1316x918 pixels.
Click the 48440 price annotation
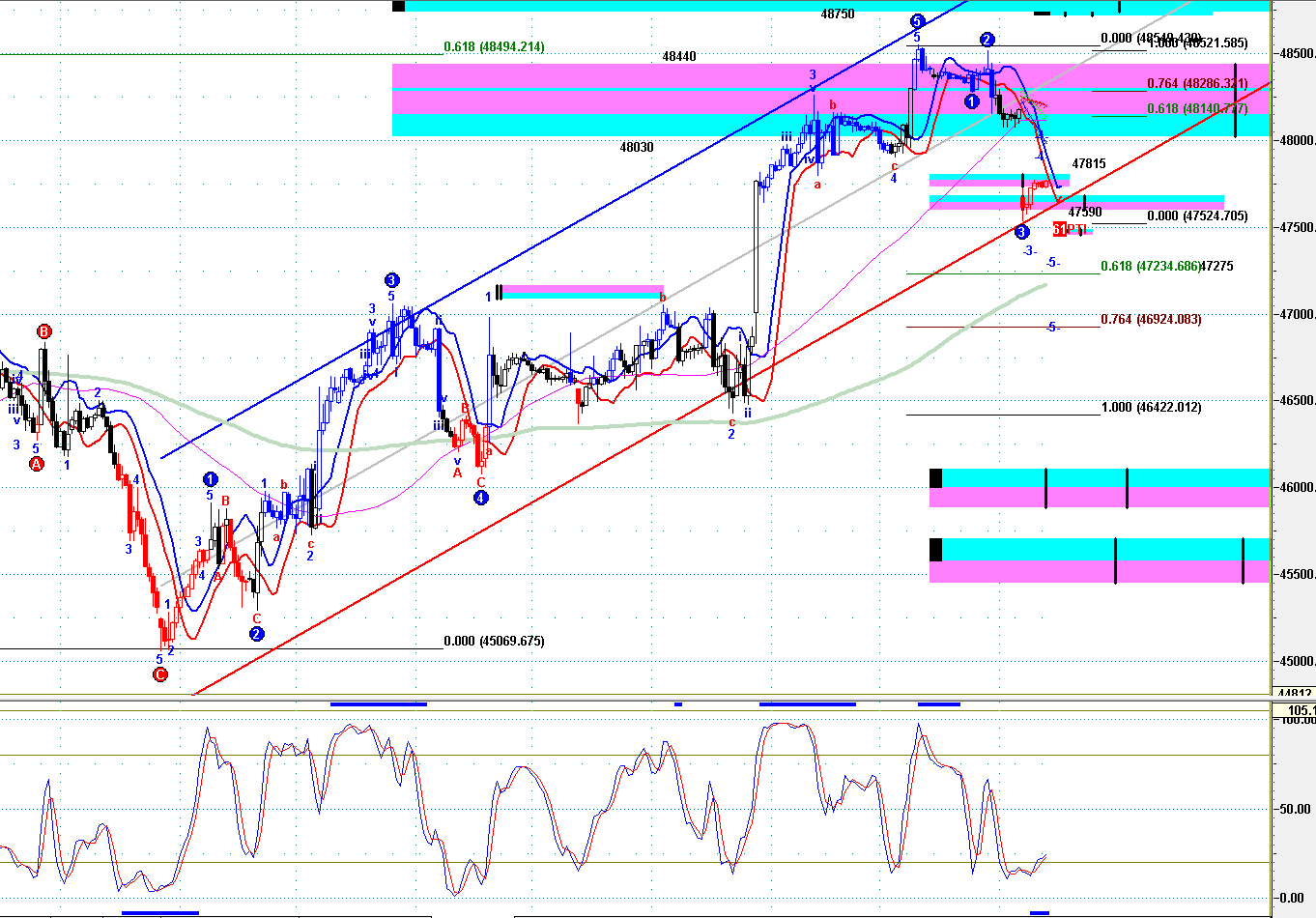[679, 57]
